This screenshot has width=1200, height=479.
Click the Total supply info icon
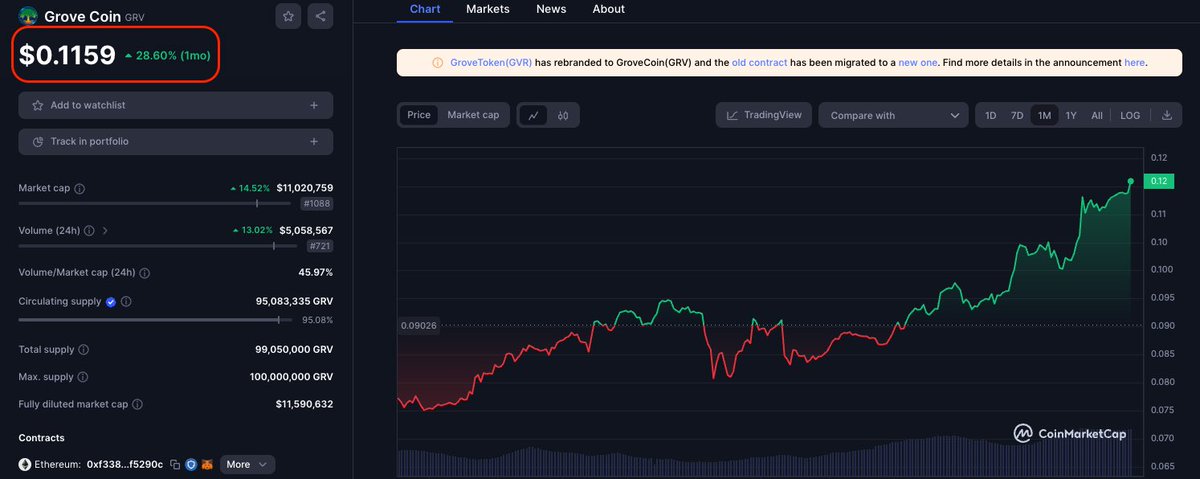pyautogui.click(x=83, y=350)
